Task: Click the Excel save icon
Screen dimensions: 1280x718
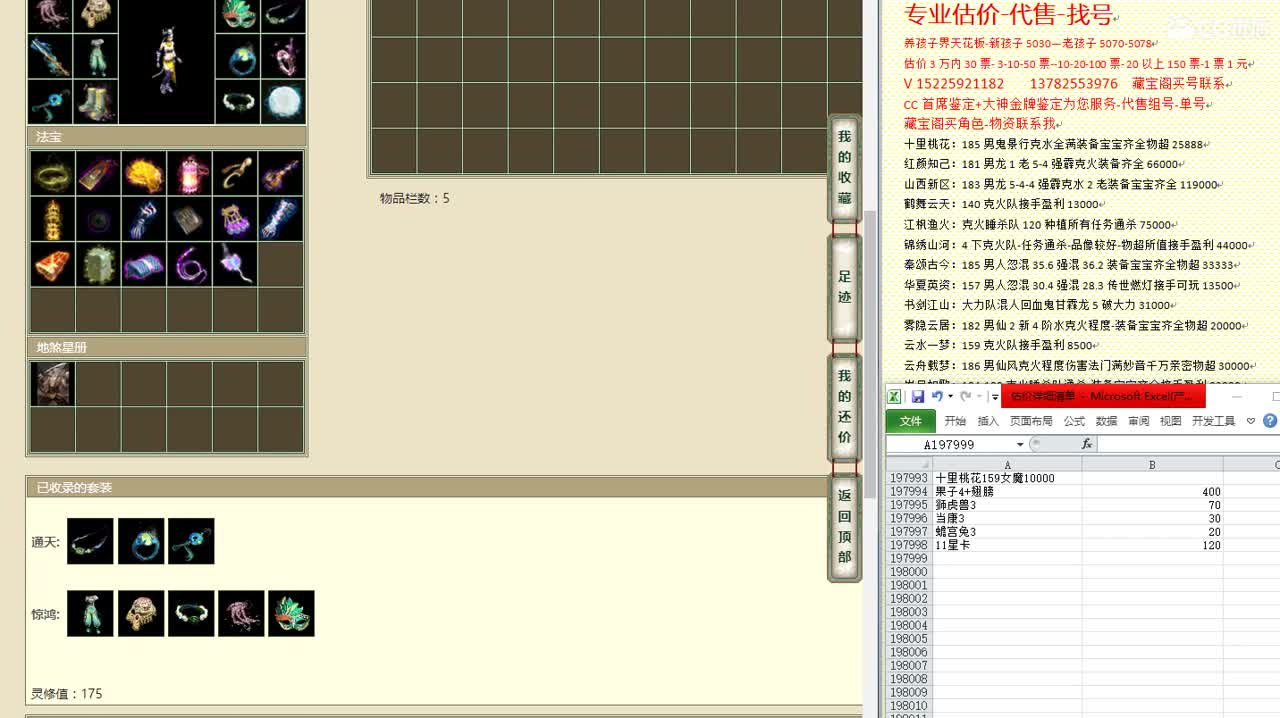Action: pyautogui.click(x=917, y=397)
